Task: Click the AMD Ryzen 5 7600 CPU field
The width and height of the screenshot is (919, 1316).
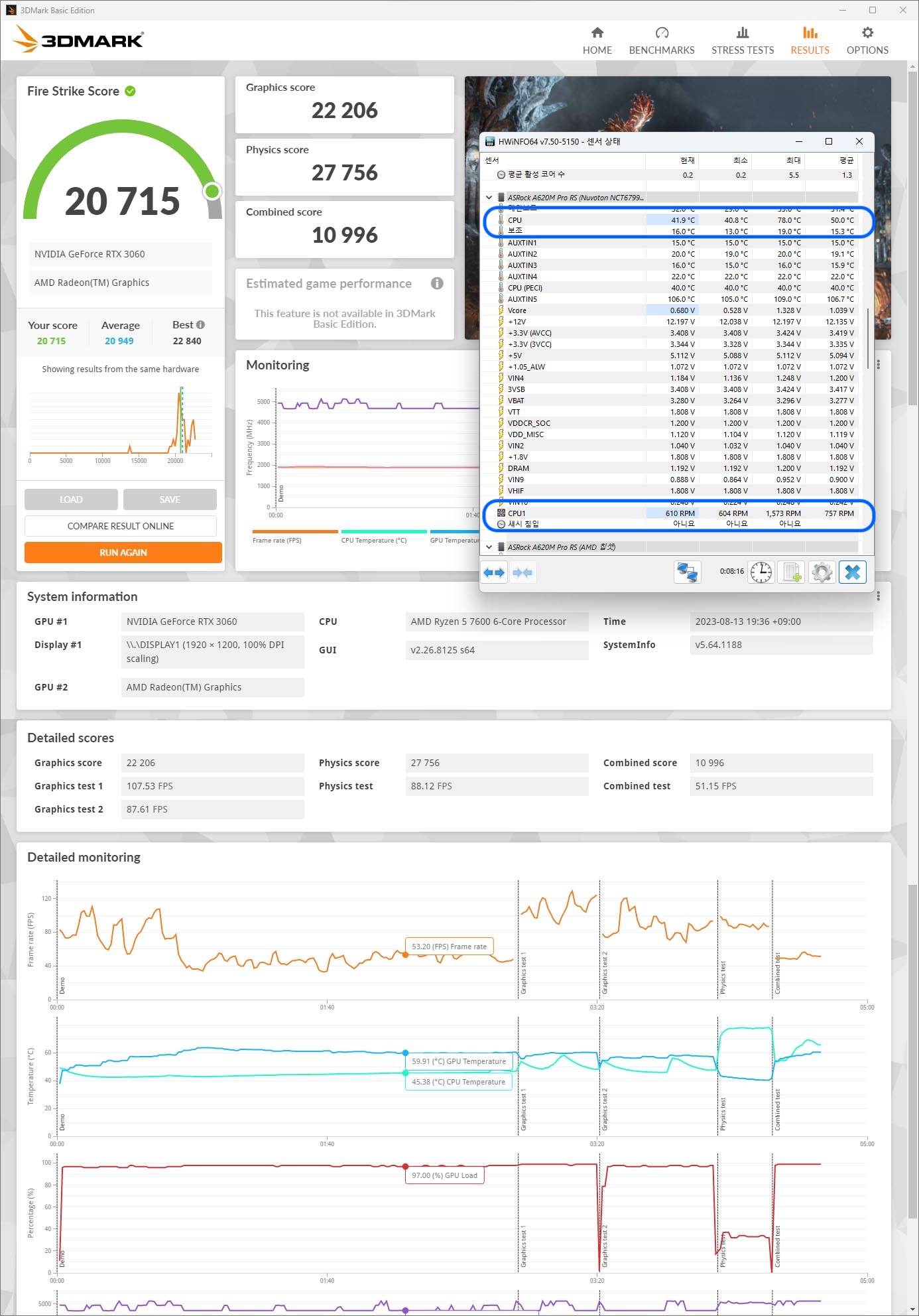Action: [497, 622]
